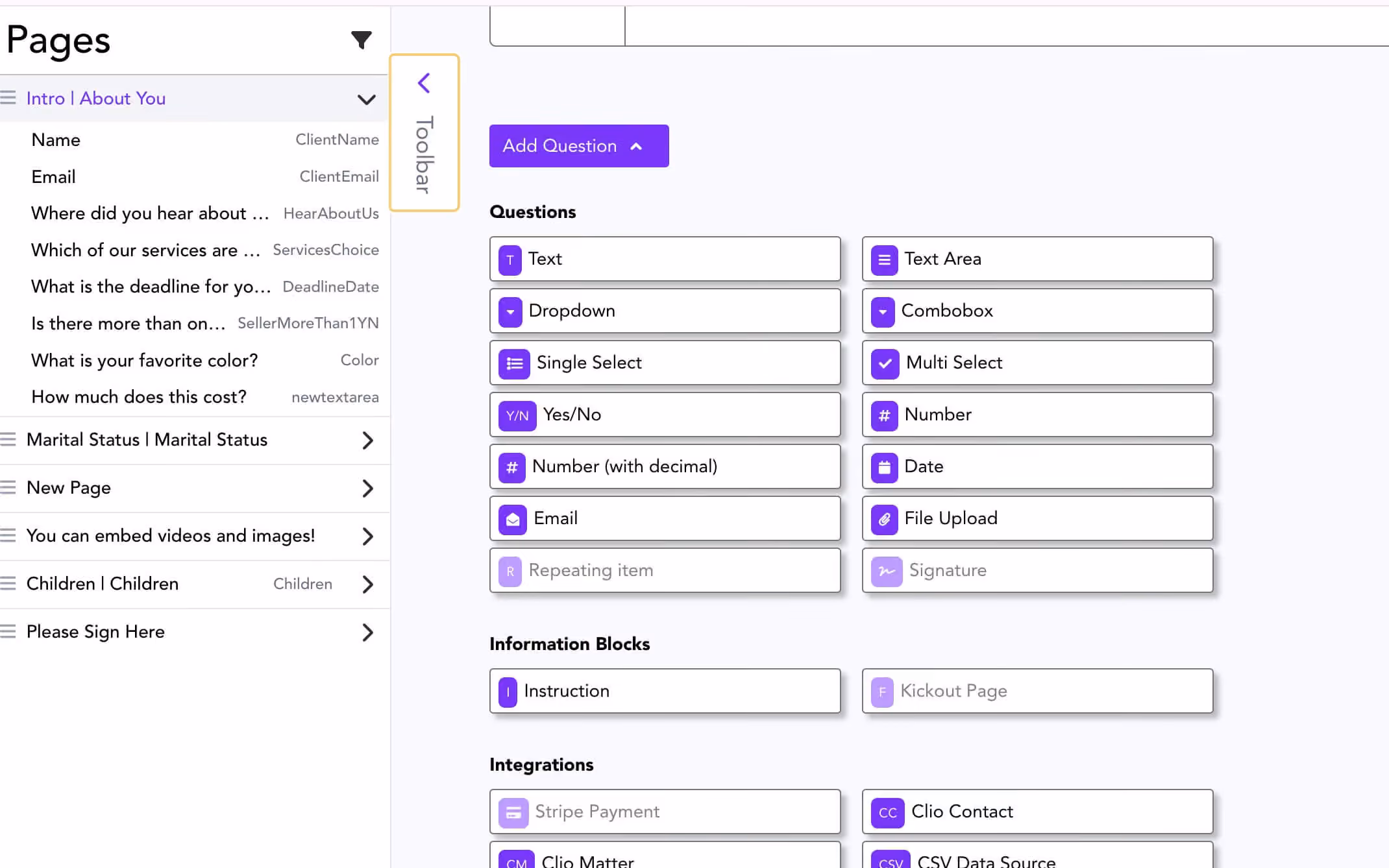
Task: Insert an Instruction information block
Action: [x=665, y=691]
